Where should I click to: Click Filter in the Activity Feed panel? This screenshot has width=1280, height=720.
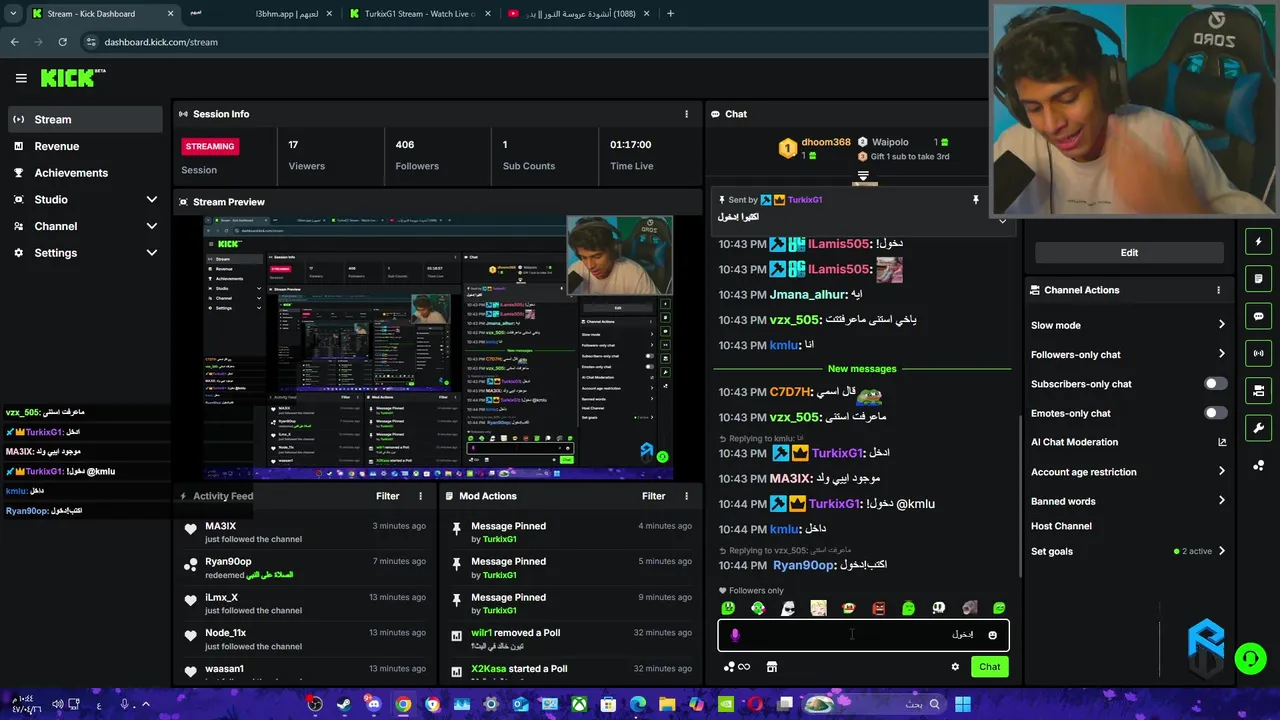point(387,496)
